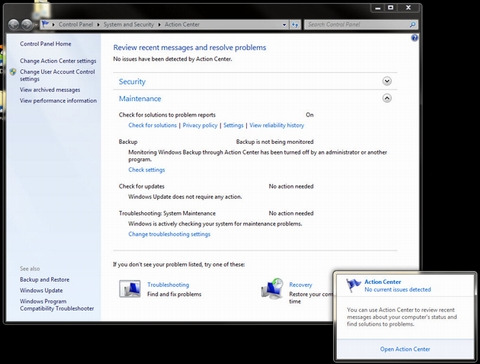480x364 pixels.
Task: Open the recent pages dropdown beside Forward button
Action: click(x=35, y=25)
